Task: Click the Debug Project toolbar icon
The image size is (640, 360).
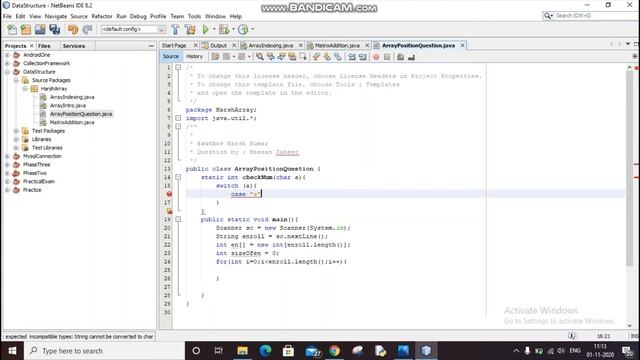Action: (224, 29)
